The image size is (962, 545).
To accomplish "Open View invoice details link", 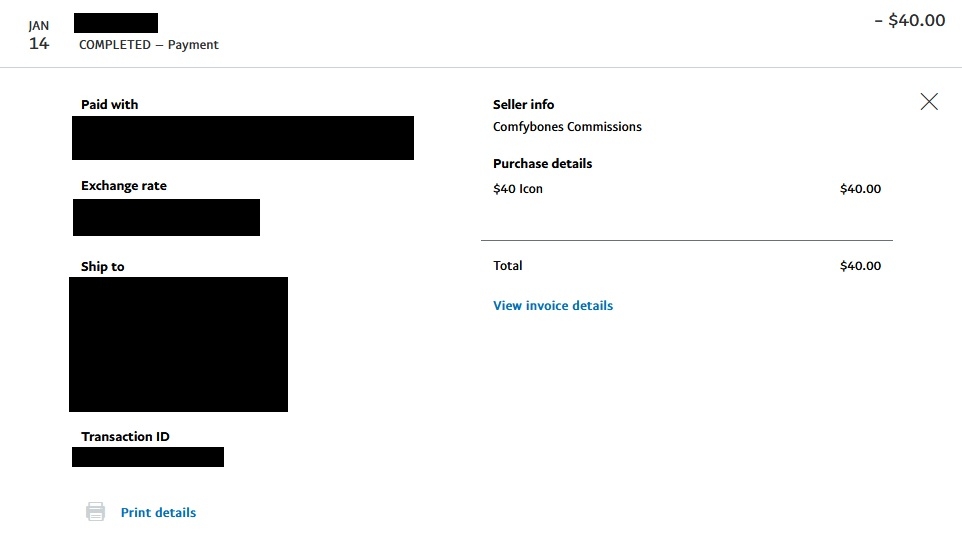I will (553, 305).
